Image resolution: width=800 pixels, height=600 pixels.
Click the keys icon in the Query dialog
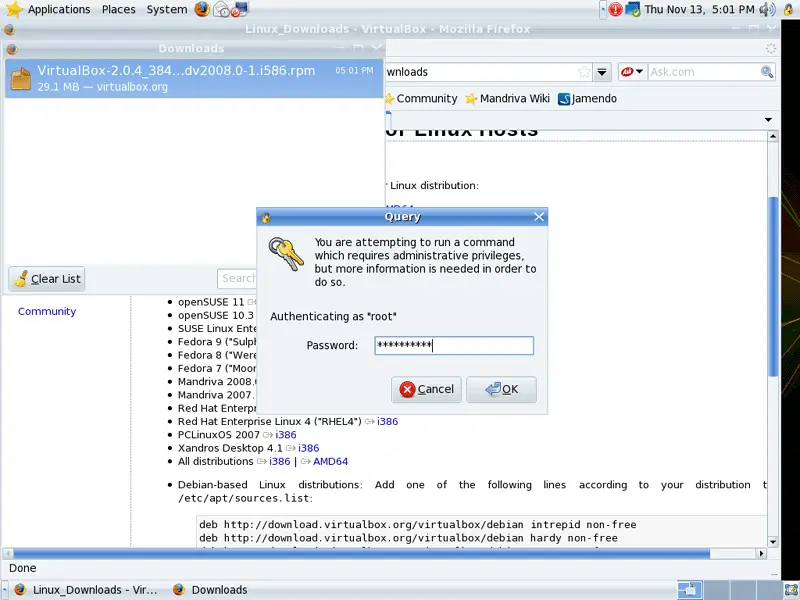pyautogui.click(x=286, y=254)
